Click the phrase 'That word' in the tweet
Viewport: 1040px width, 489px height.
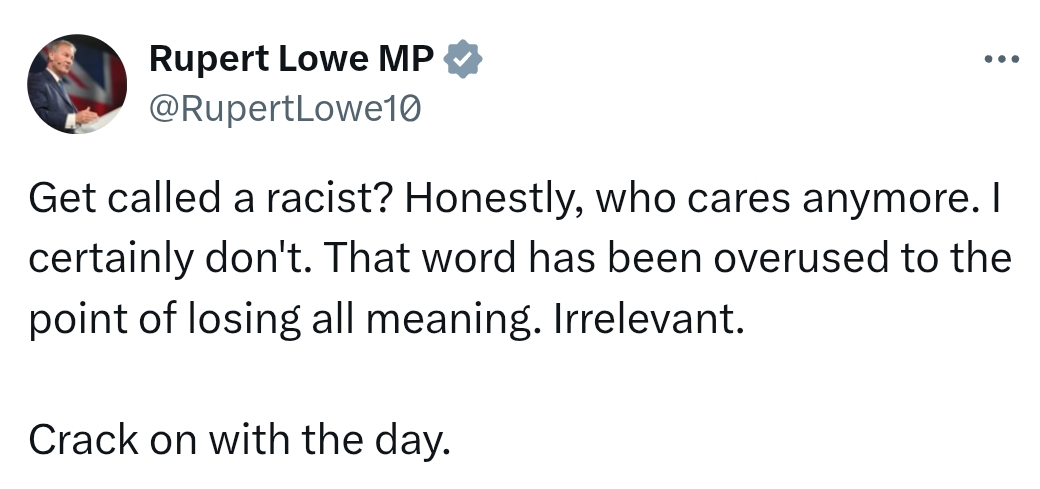tap(420, 259)
